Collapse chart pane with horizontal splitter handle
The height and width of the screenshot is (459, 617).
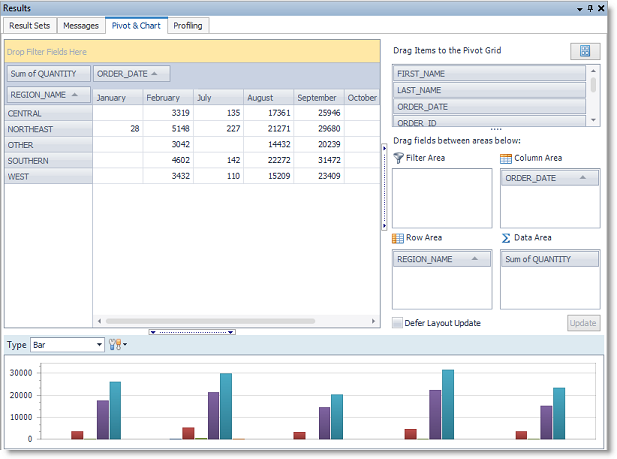click(x=191, y=331)
